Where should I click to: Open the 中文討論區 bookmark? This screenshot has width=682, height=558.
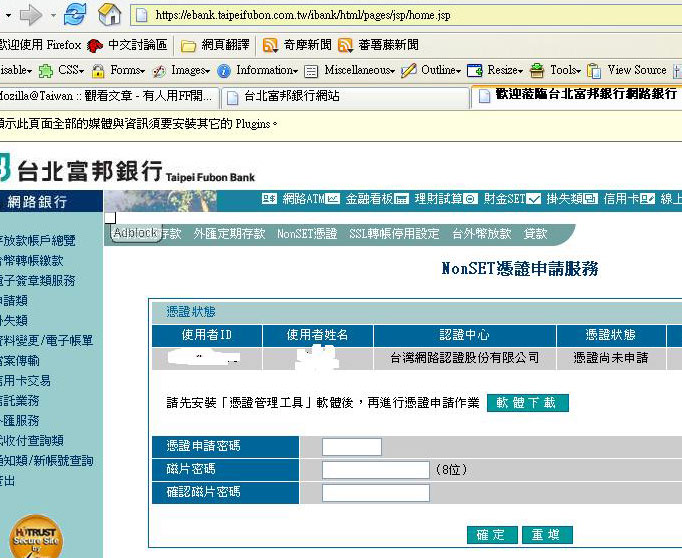(x=128, y=45)
